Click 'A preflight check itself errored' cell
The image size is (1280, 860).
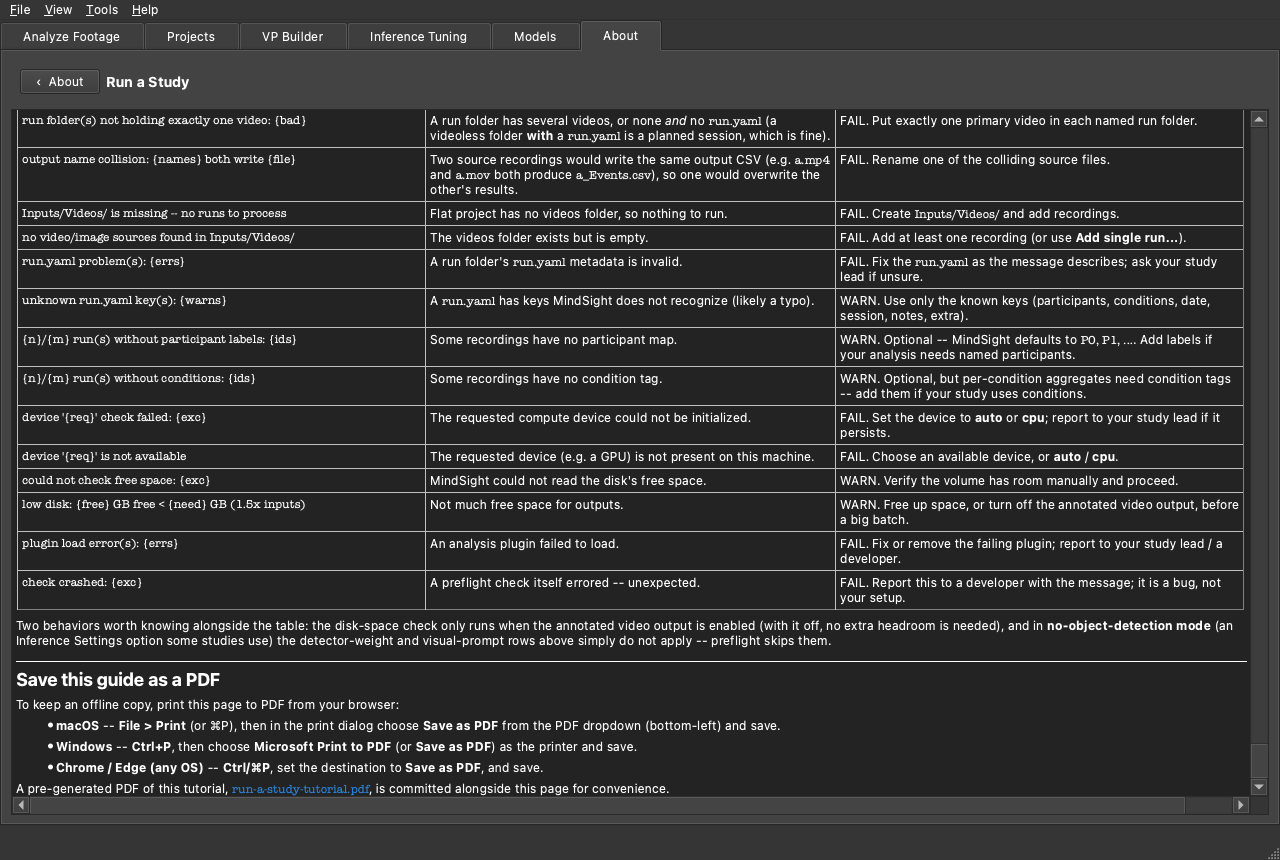[x=630, y=590]
